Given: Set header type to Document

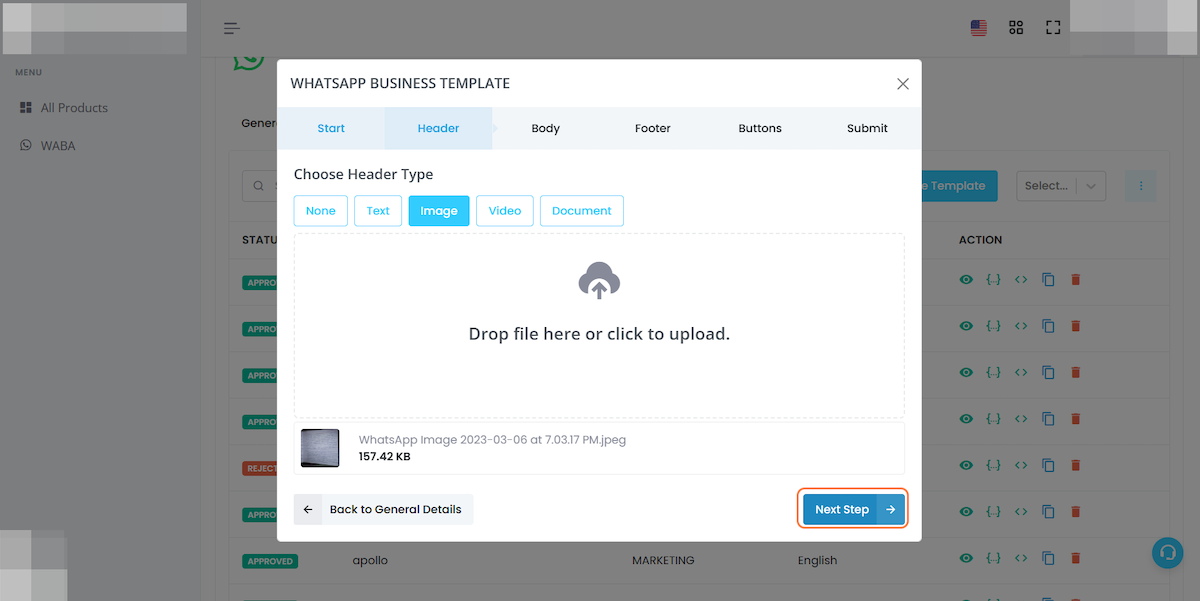Looking at the screenshot, I should click(x=582, y=211).
